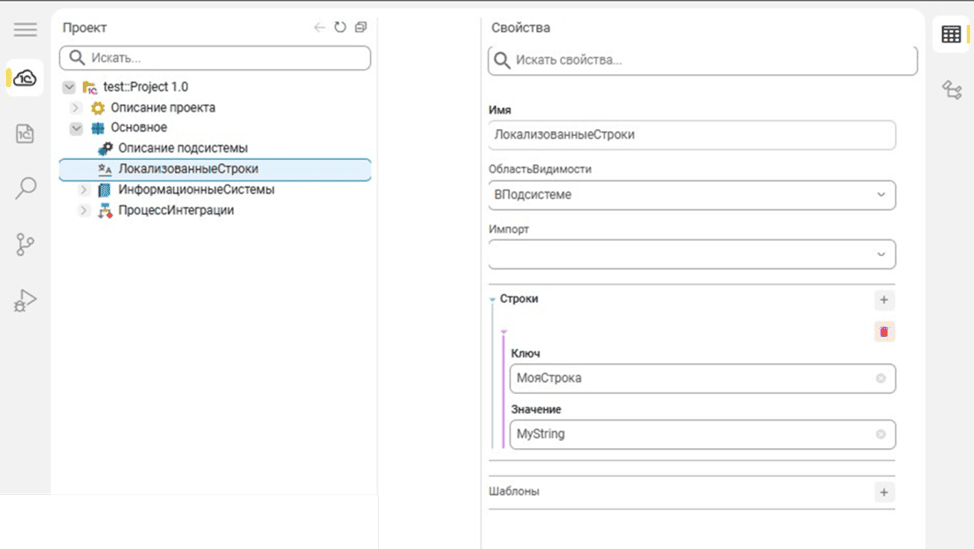Open the hamburger main menu
Image resolution: width=974 pixels, height=549 pixels.
(25, 30)
